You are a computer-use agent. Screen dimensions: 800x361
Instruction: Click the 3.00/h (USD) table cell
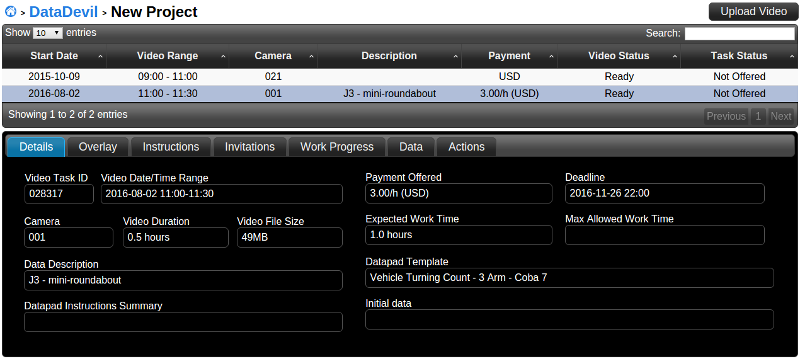pos(509,94)
